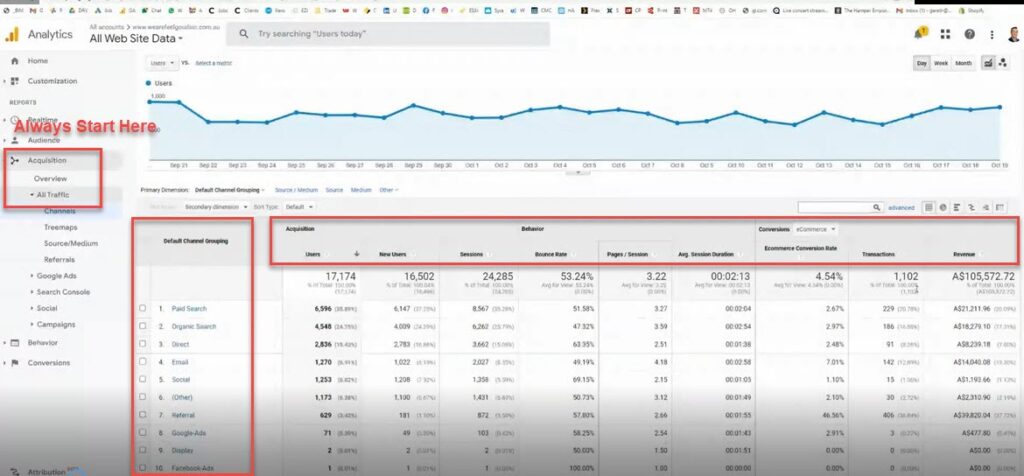Click the user profile avatar
Screen dimensions: 1024x476
coord(1013,34)
